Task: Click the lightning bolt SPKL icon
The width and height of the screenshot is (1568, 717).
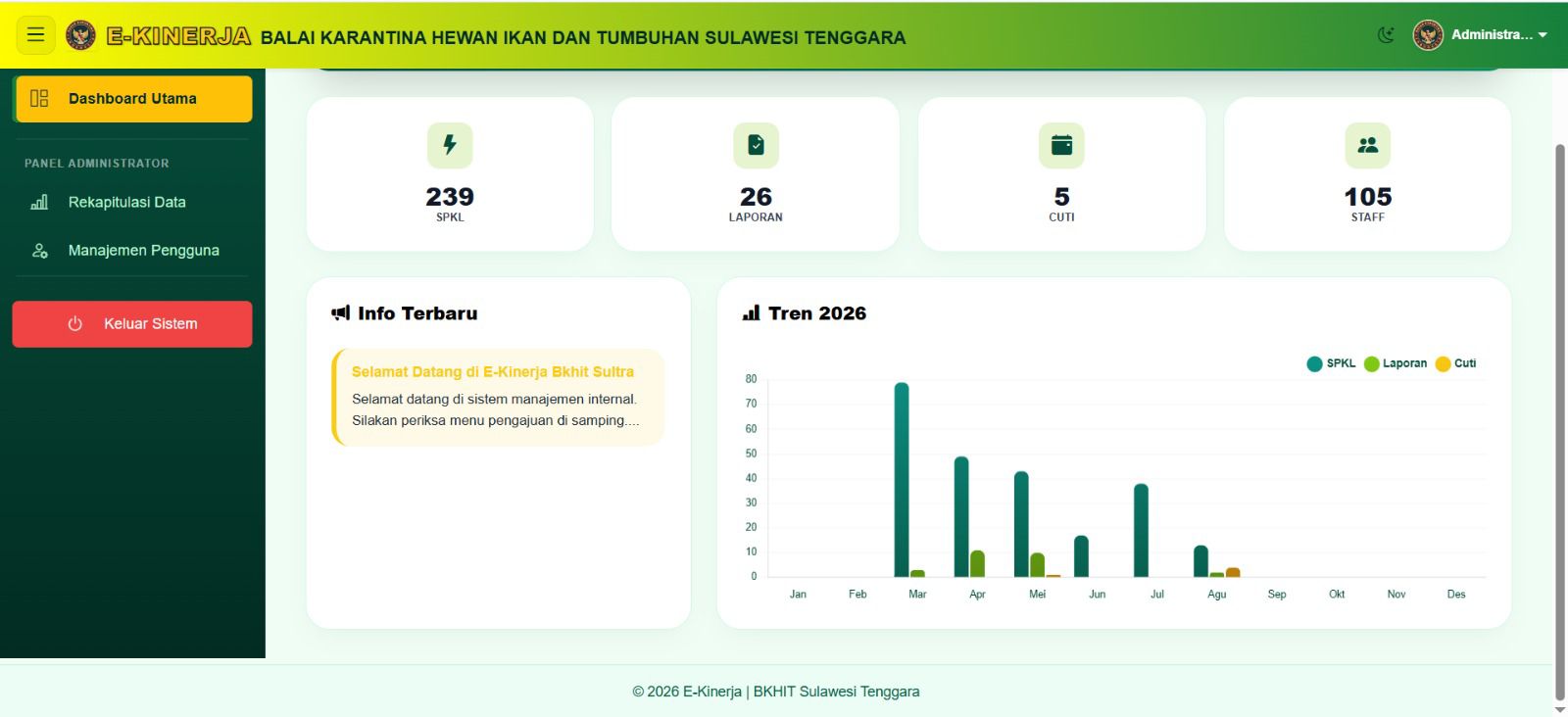Action: pos(450,145)
